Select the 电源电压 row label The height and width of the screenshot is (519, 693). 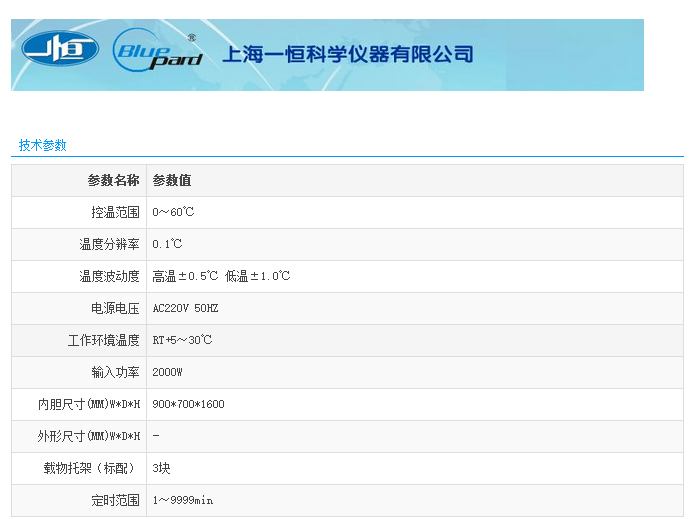(x=115, y=309)
